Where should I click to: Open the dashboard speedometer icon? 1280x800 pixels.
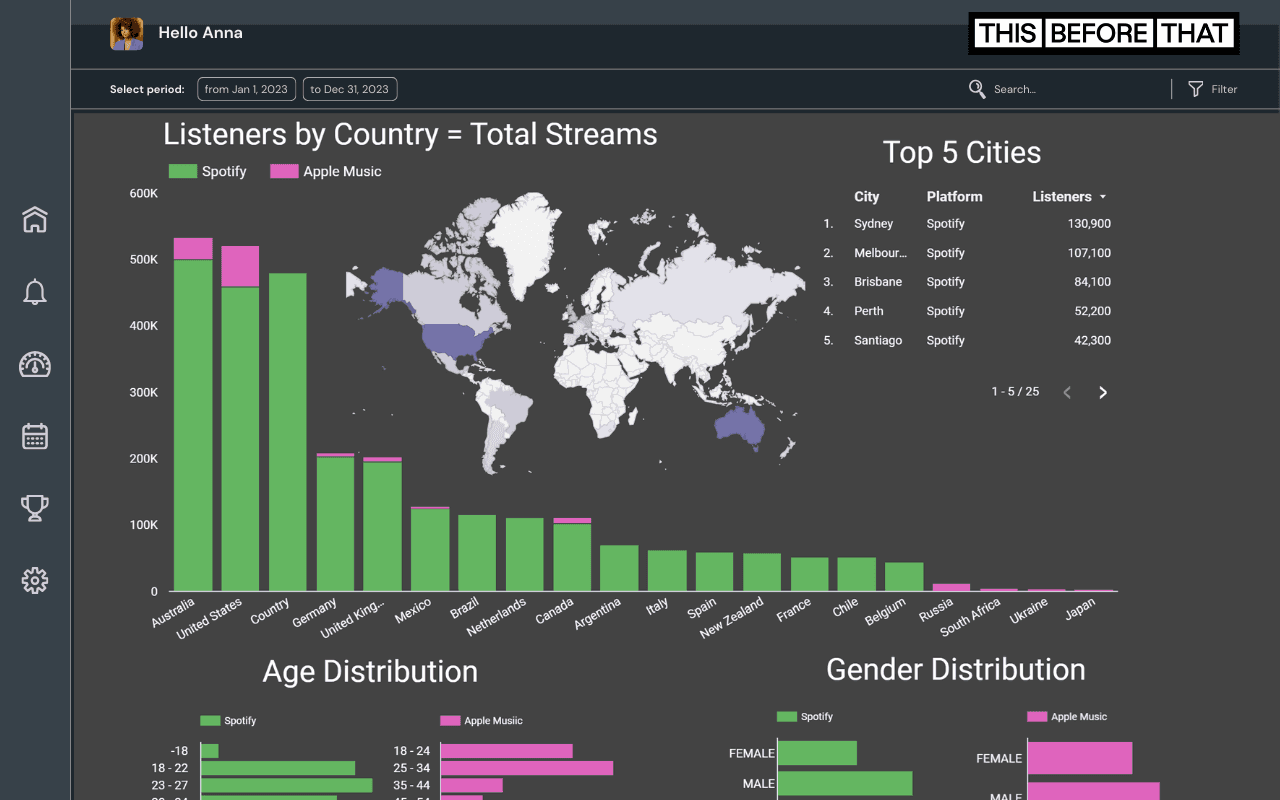point(35,364)
